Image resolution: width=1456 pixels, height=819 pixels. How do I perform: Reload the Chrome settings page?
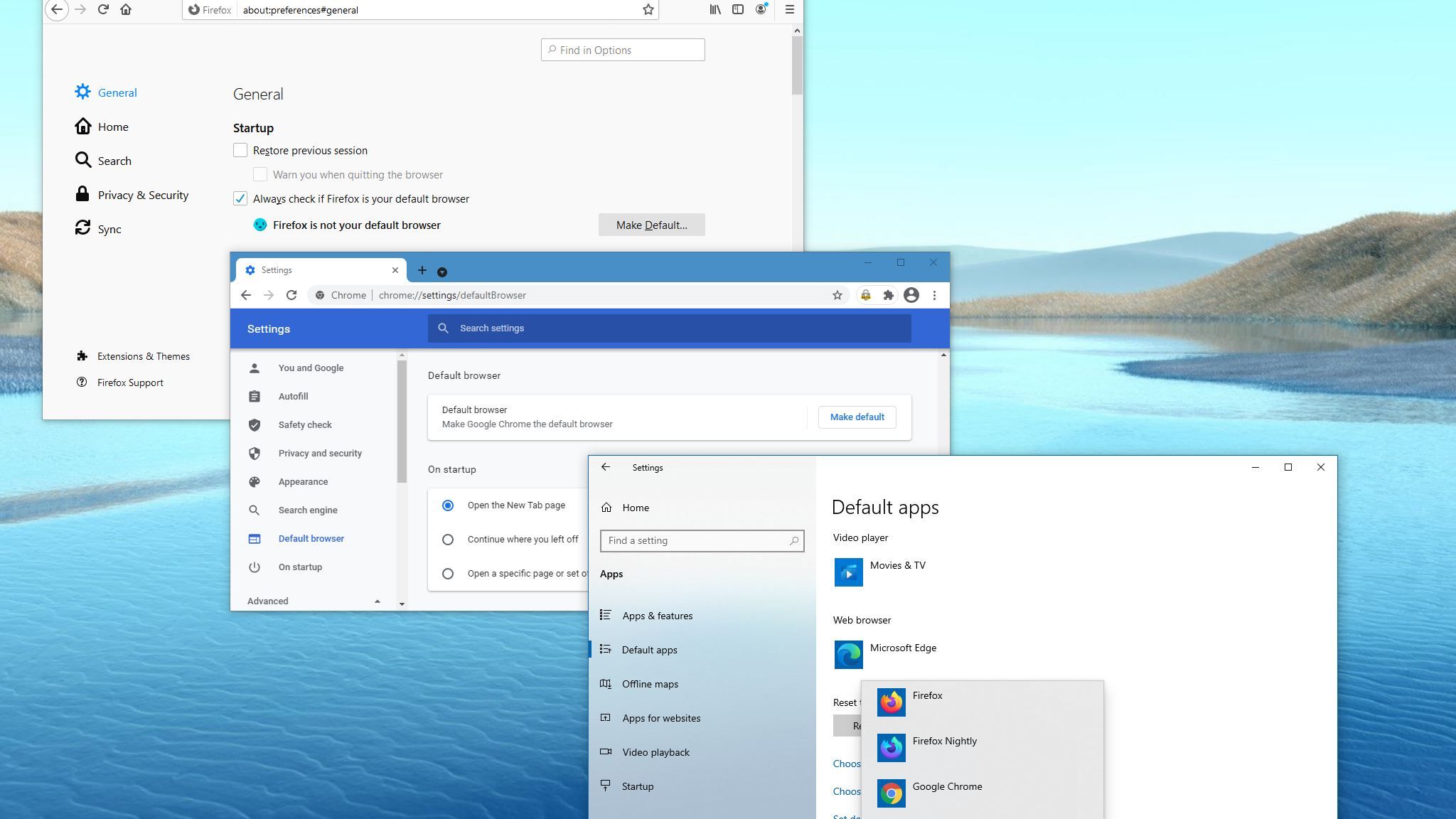click(x=291, y=295)
